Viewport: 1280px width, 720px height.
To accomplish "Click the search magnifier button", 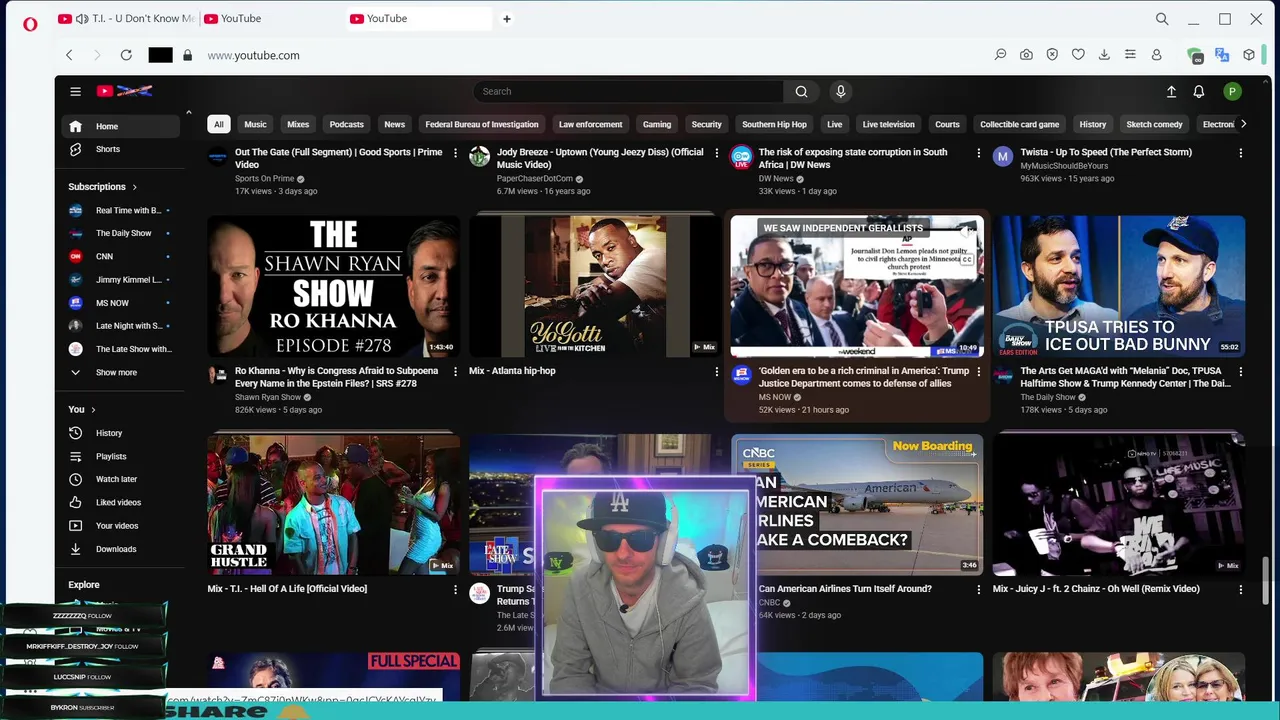I will [801, 91].
